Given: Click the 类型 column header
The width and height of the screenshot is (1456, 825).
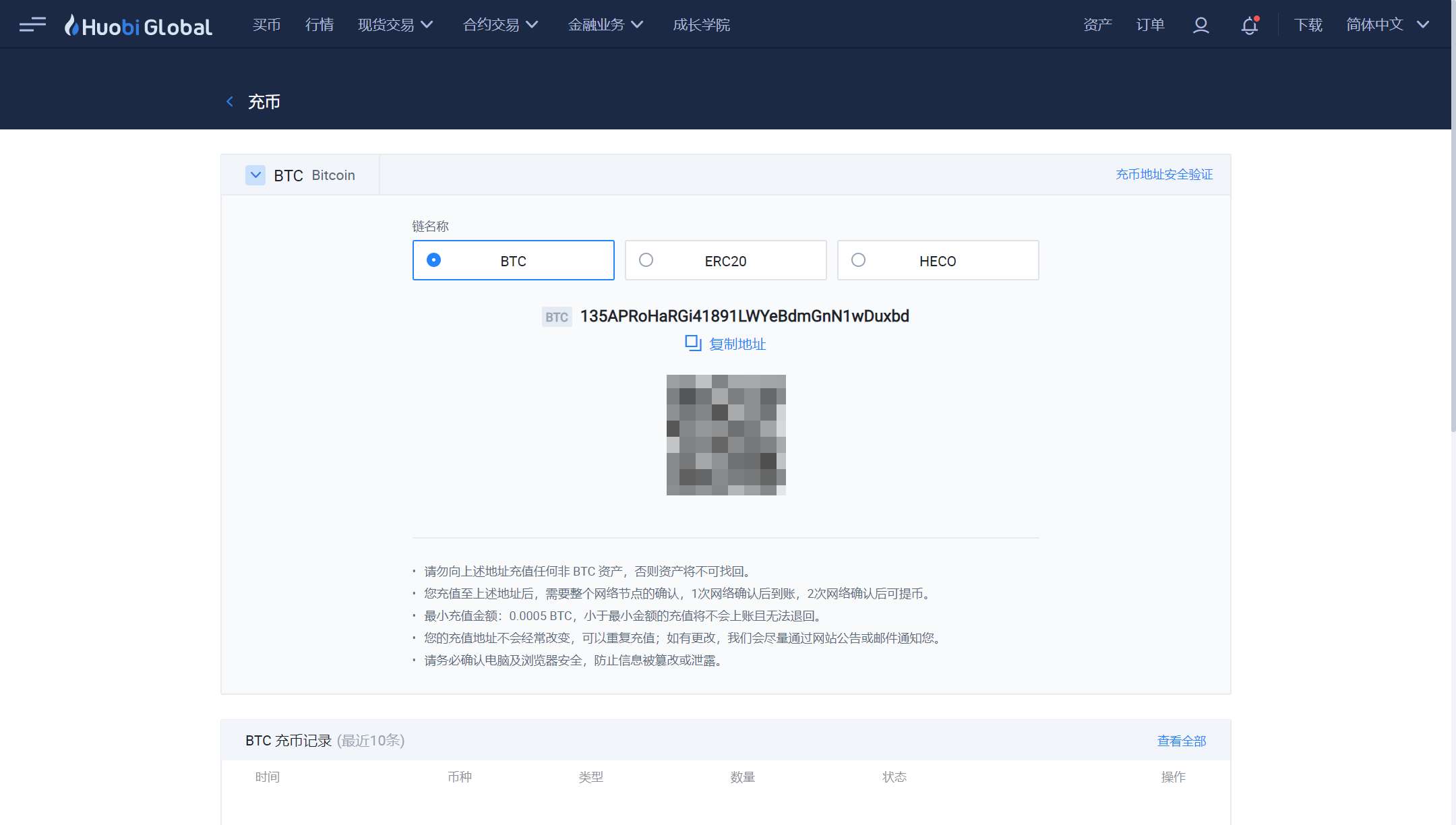Looking at the screenshot, I should (x=591, y=777).
